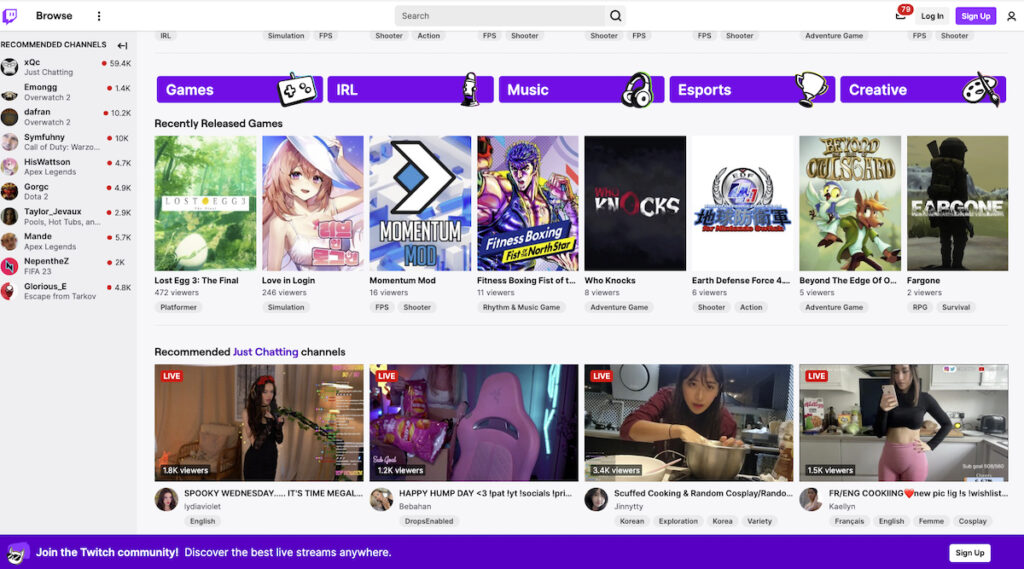Screen dimensions: 1024x569
Task: Browse the IRL category
Action: tap(410, 89)
